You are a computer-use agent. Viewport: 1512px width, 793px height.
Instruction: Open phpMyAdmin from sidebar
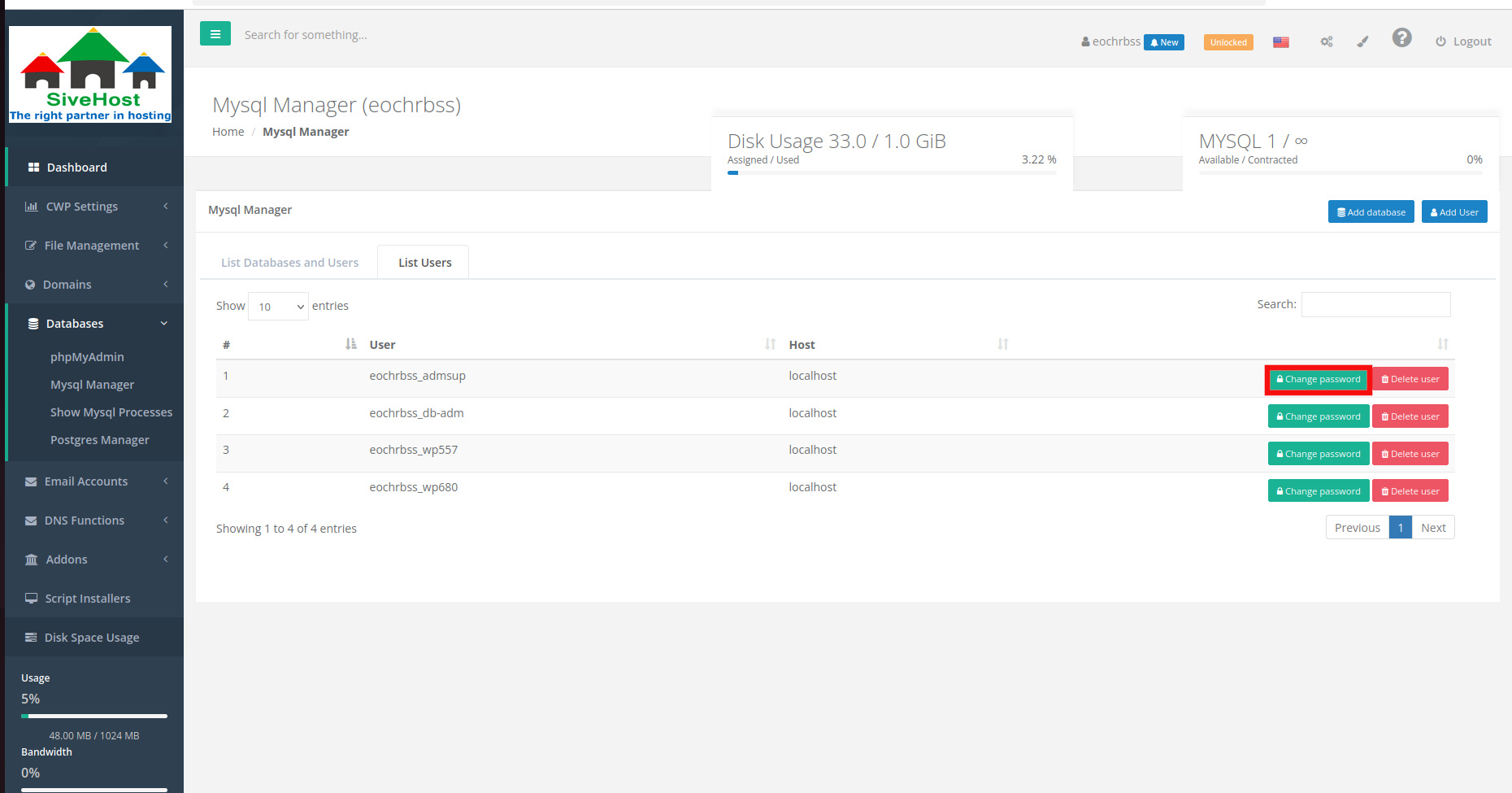click(87, 356)
